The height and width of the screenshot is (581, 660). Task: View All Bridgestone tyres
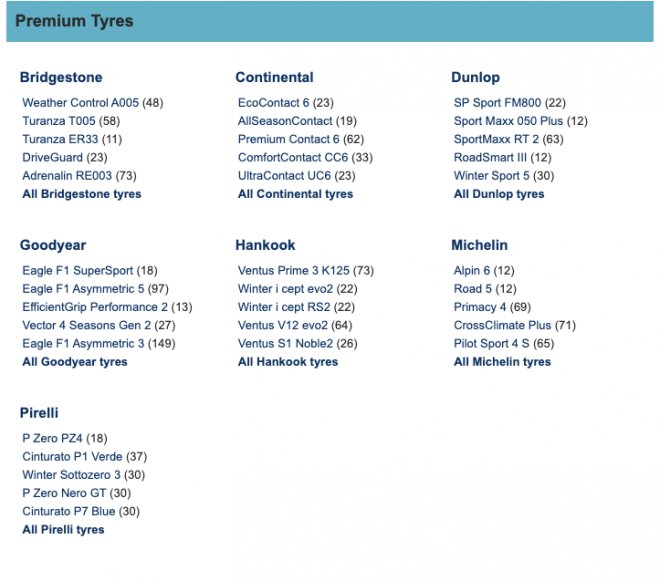pos(81,194)
